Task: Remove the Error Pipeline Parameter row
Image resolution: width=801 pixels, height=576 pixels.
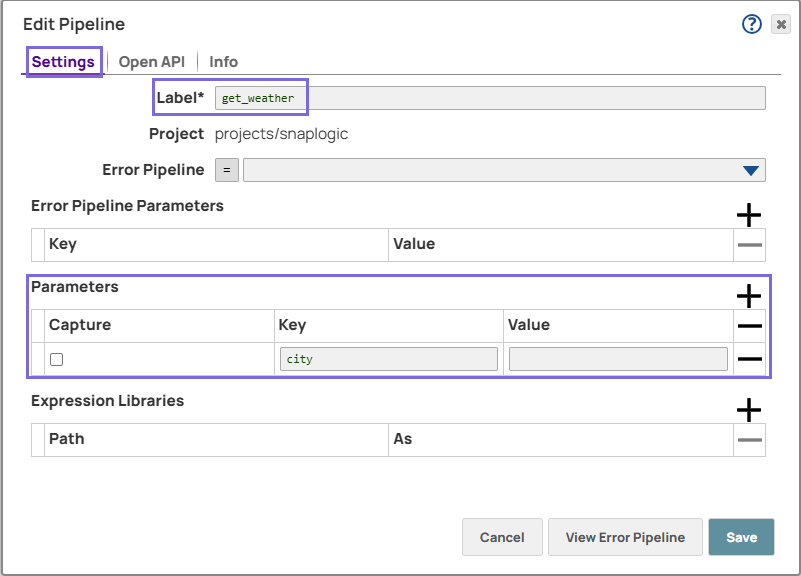Action: pos(748,243)
